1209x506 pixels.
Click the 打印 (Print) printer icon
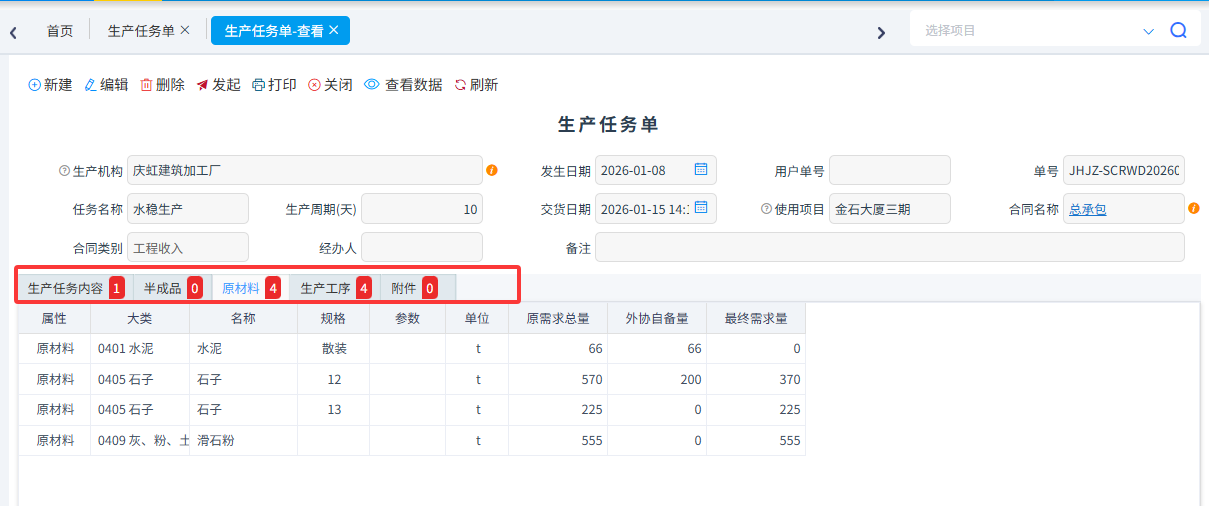(259, 85)
